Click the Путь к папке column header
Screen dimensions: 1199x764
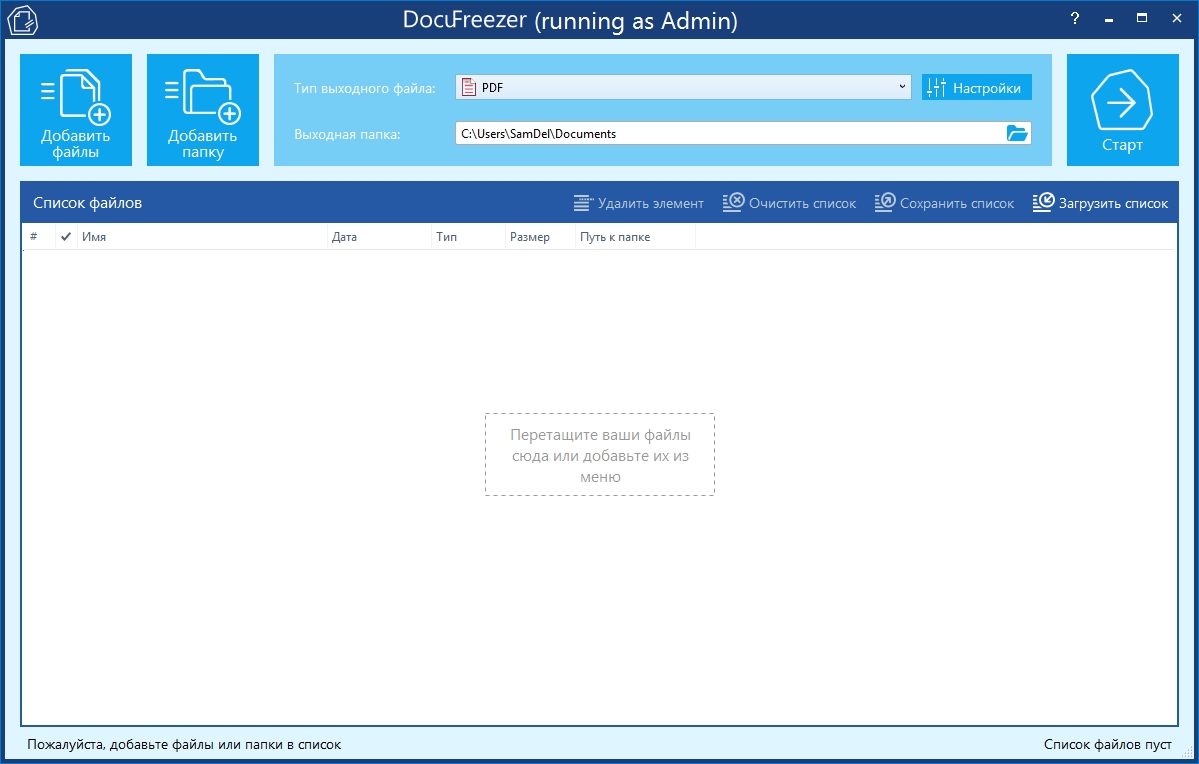tap(634, 237)
